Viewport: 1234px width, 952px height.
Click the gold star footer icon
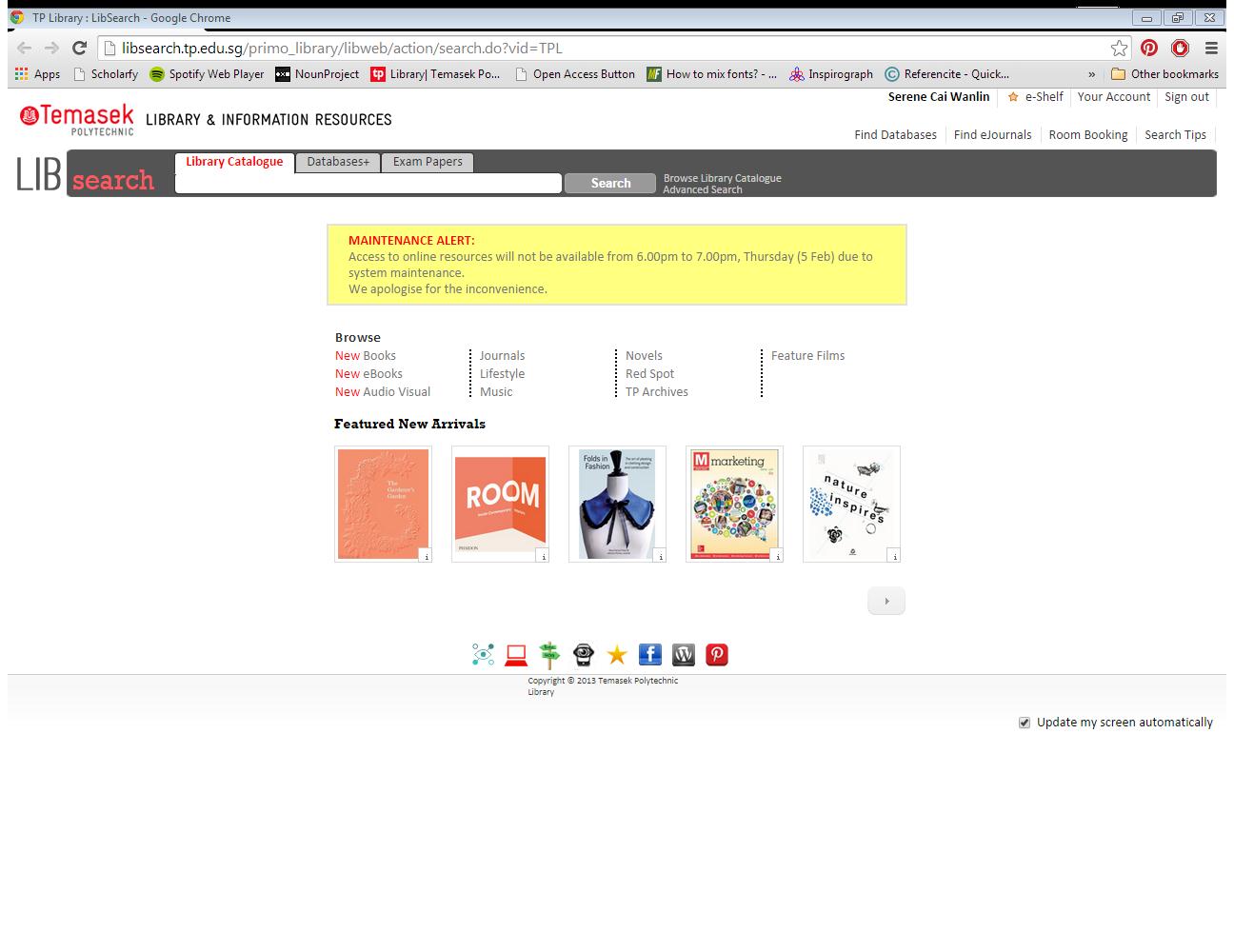point(617,654)
